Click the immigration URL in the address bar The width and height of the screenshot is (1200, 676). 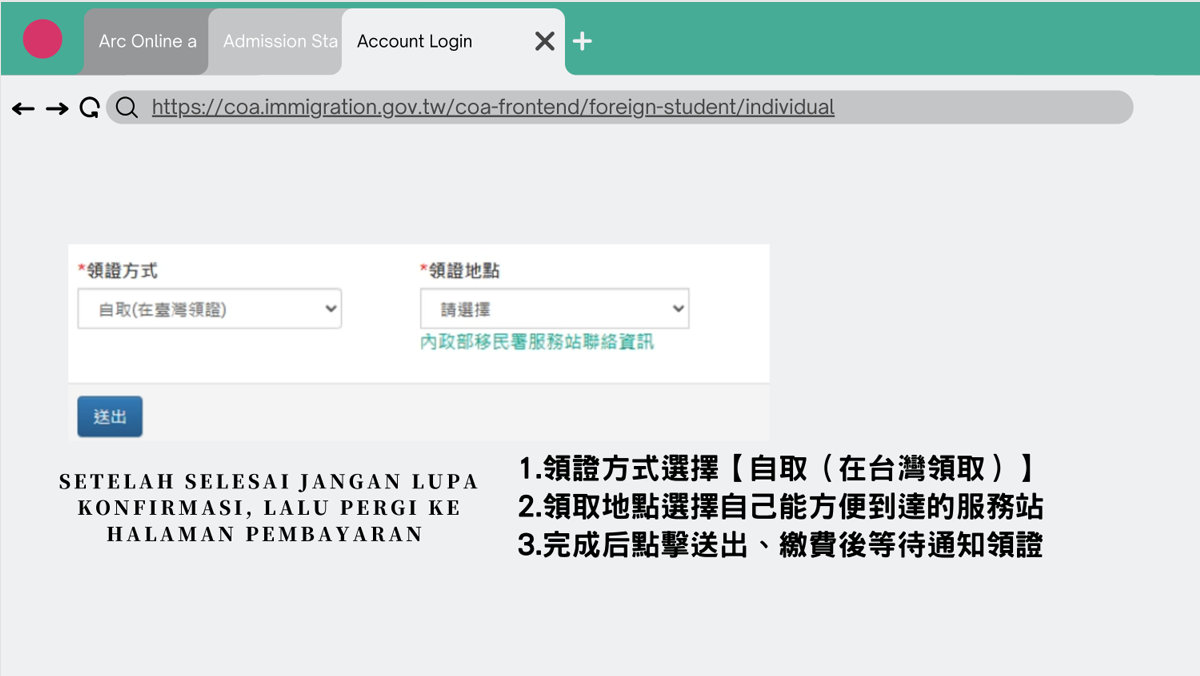click(x=490, y=106)
